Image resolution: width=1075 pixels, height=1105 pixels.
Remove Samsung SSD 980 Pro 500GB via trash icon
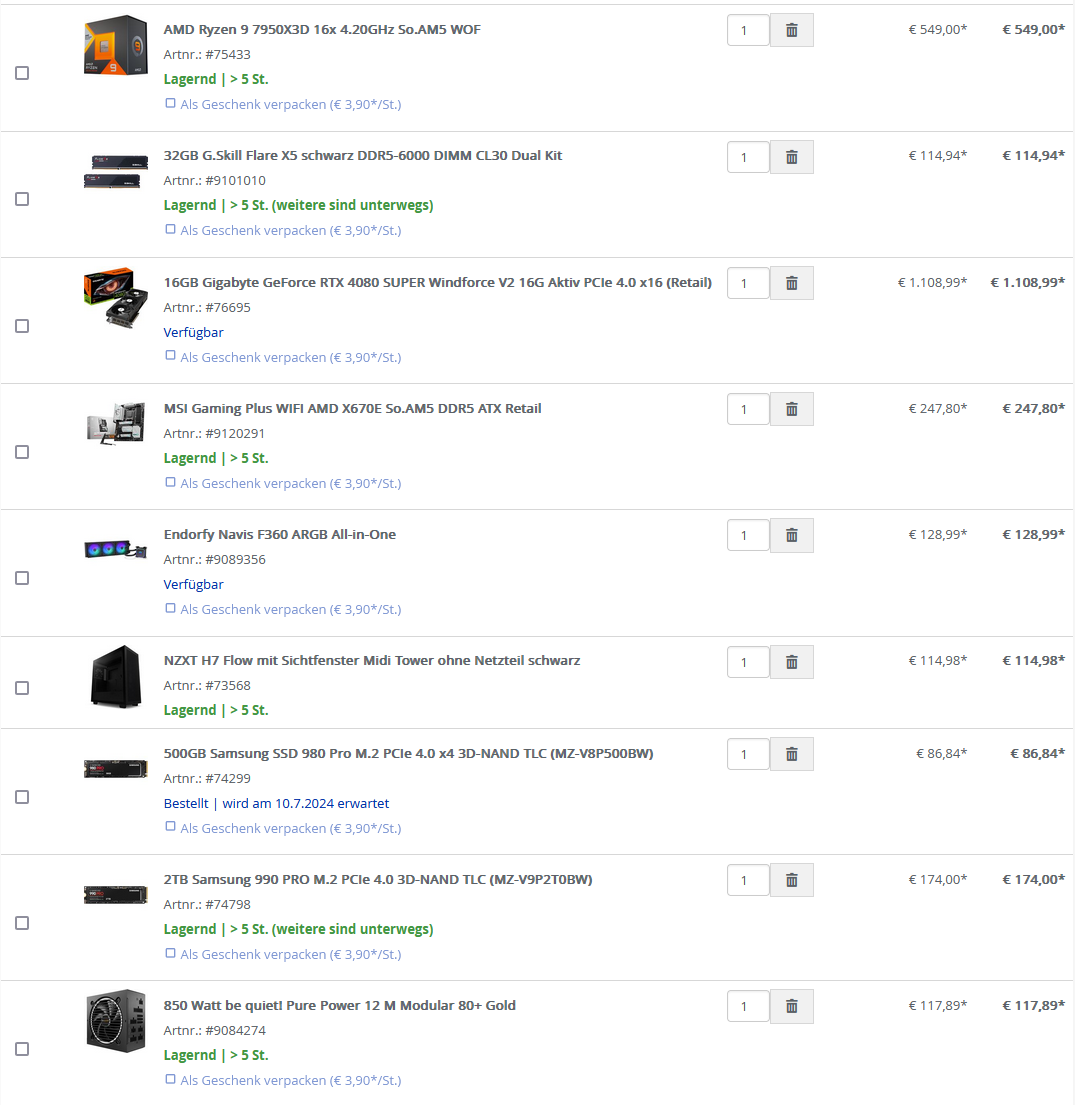(792, 754)
